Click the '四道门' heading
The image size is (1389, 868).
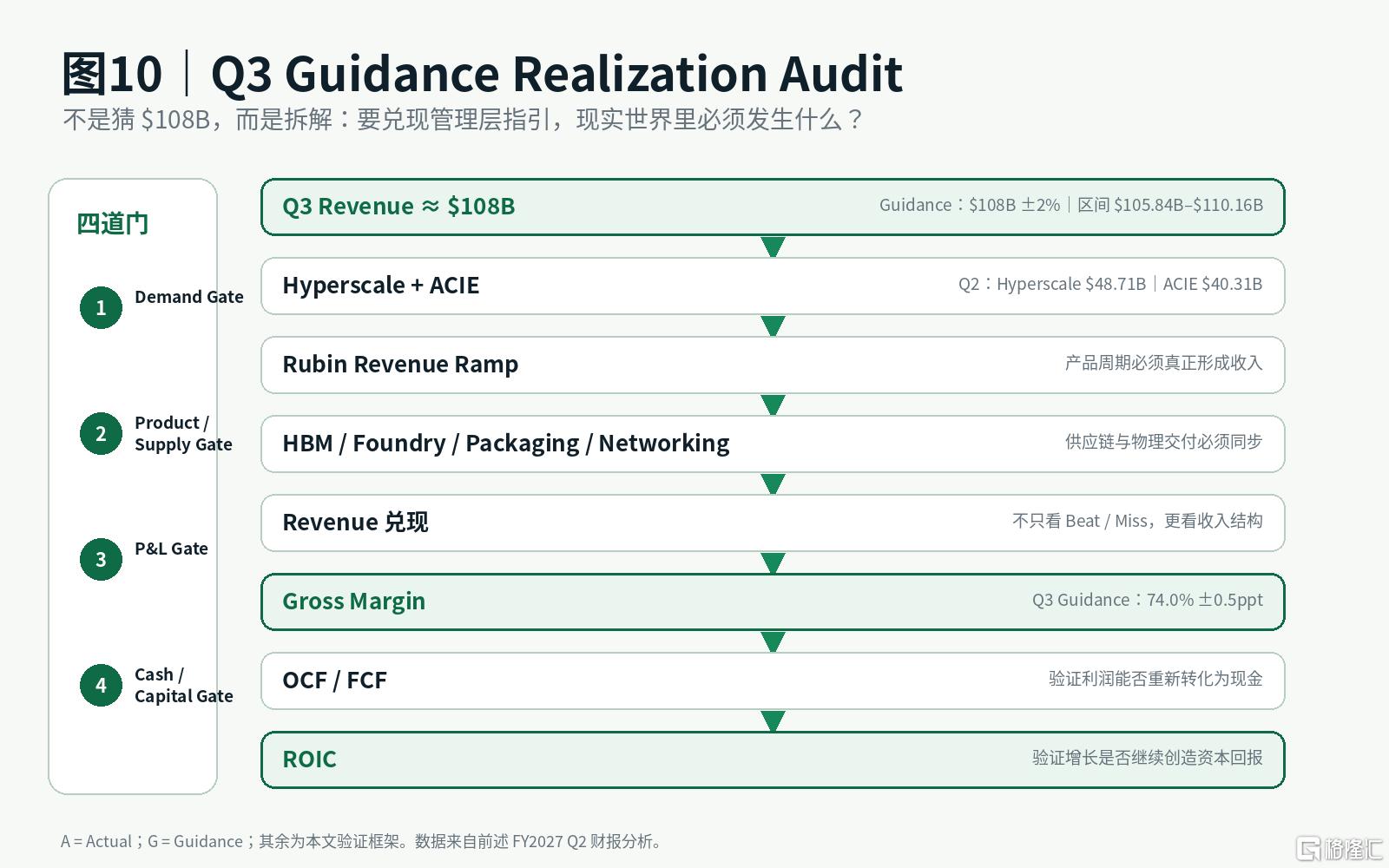(113, 224)
